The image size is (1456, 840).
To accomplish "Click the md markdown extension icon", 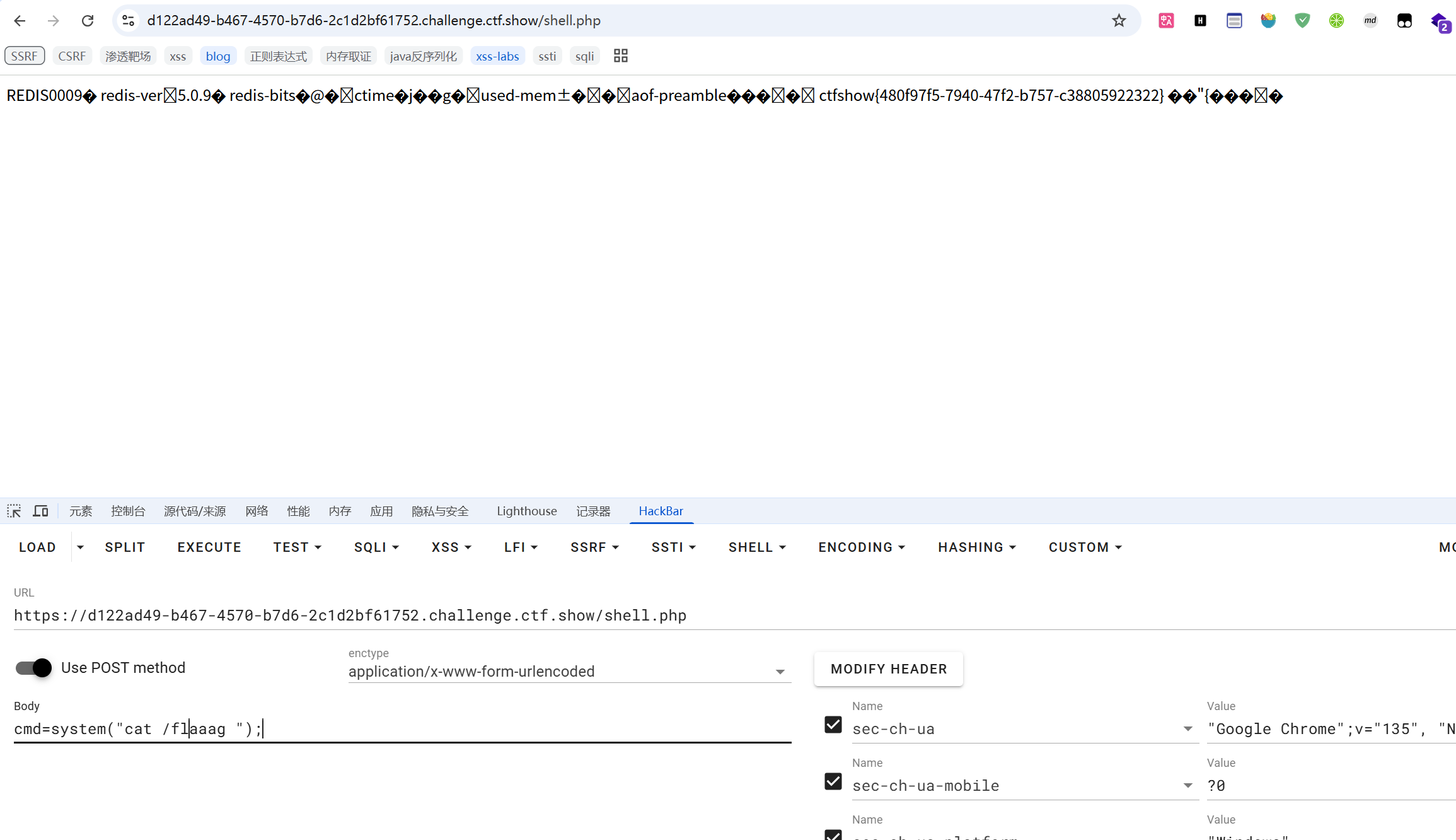I will click(1370, 21).
